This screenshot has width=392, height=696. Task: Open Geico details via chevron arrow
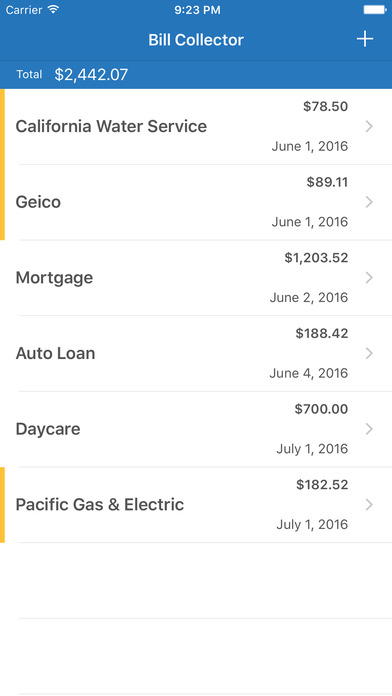point(369,202)
